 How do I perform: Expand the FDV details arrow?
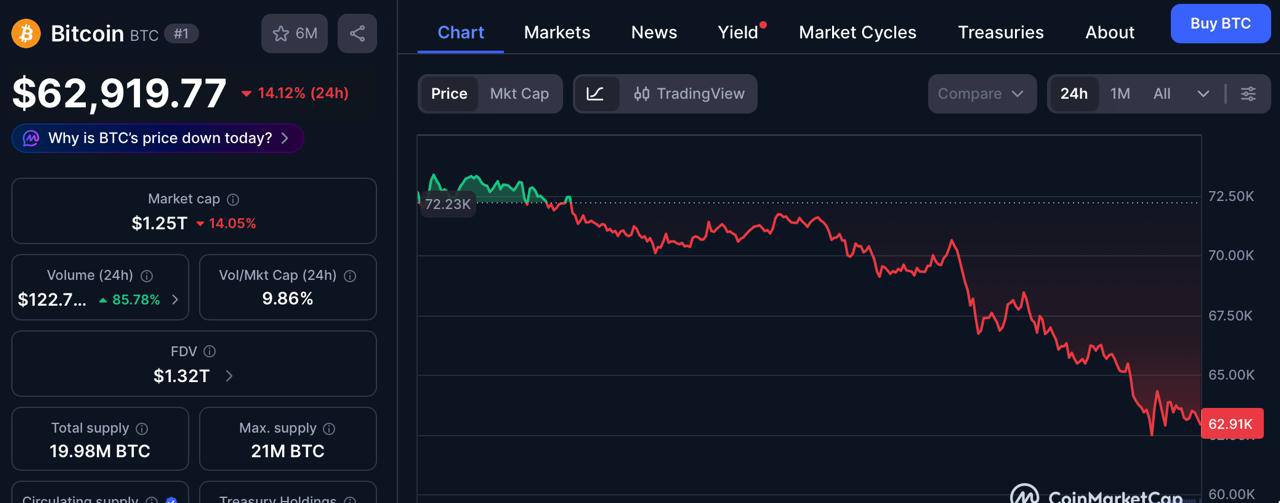[229, 376]
